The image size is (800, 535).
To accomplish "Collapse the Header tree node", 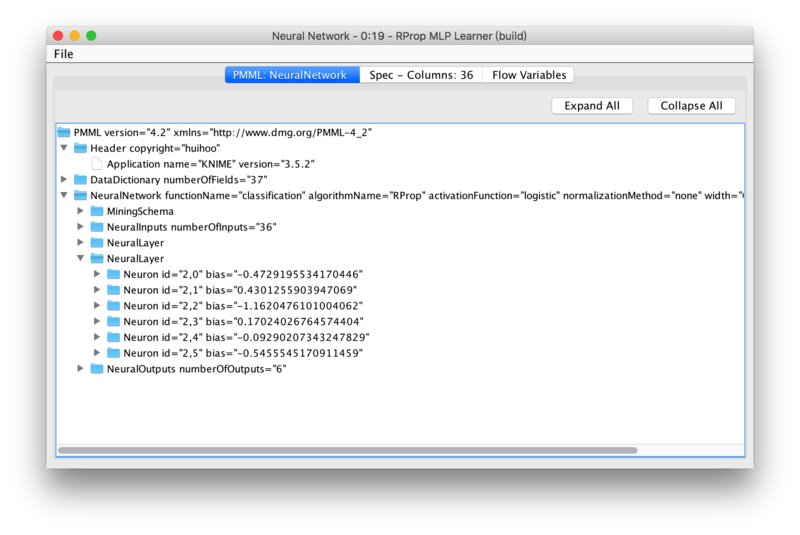I will (x=65, y=148).
